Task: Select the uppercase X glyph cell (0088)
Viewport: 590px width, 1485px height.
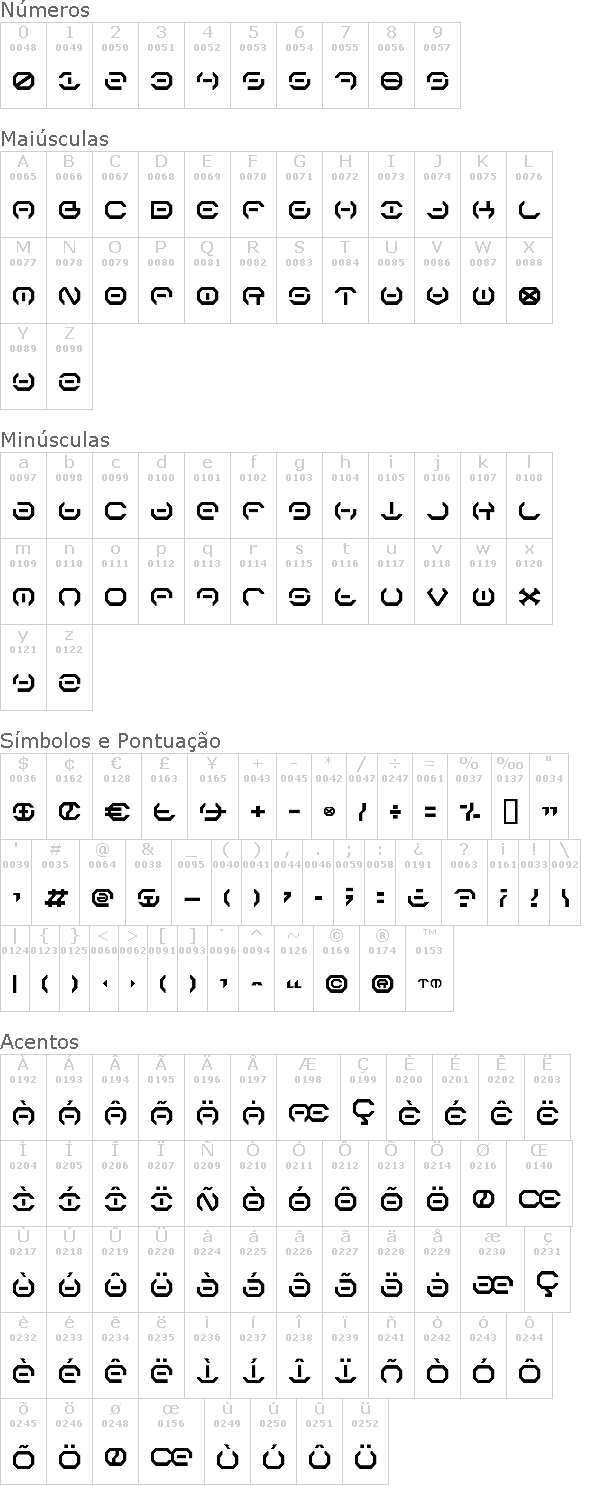Action: [529, 280]
